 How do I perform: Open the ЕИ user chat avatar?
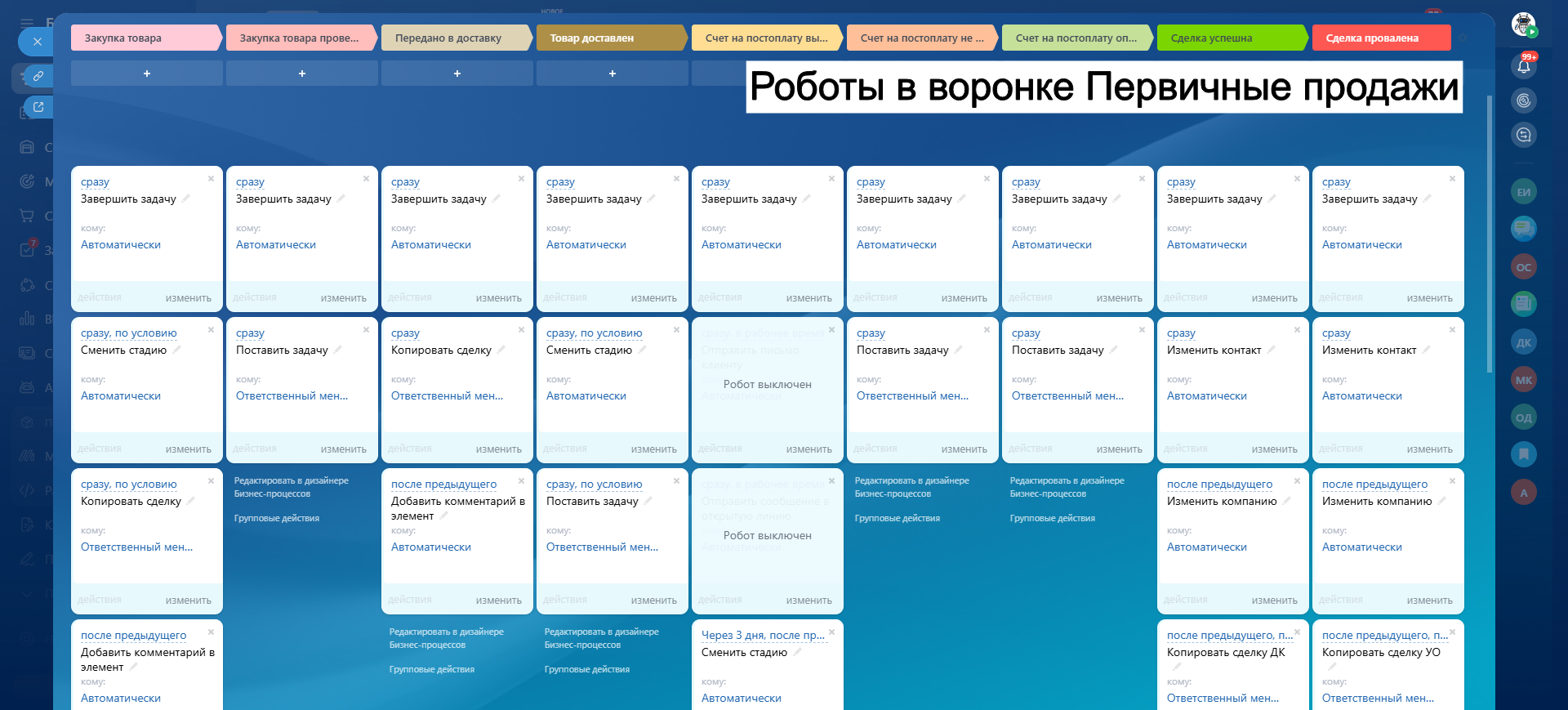(1524, 193)
